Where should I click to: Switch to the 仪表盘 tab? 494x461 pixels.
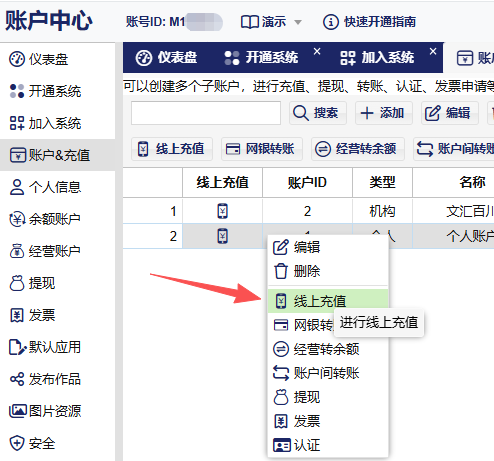[166, 57]
